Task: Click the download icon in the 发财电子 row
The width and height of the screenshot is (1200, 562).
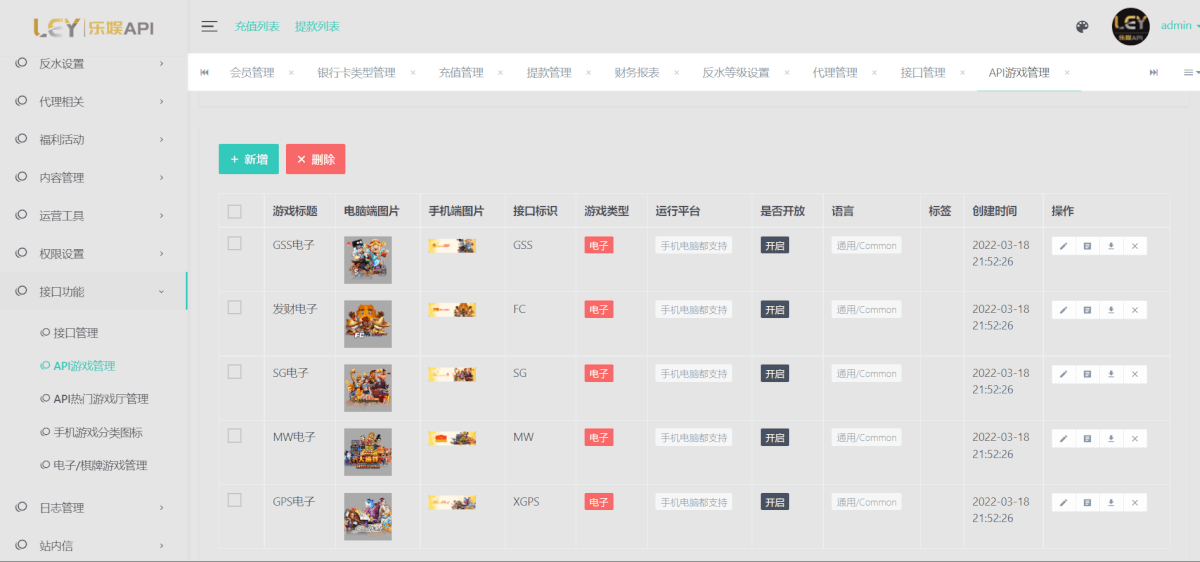Action: pyautogui.click(x=1111, y=310)
